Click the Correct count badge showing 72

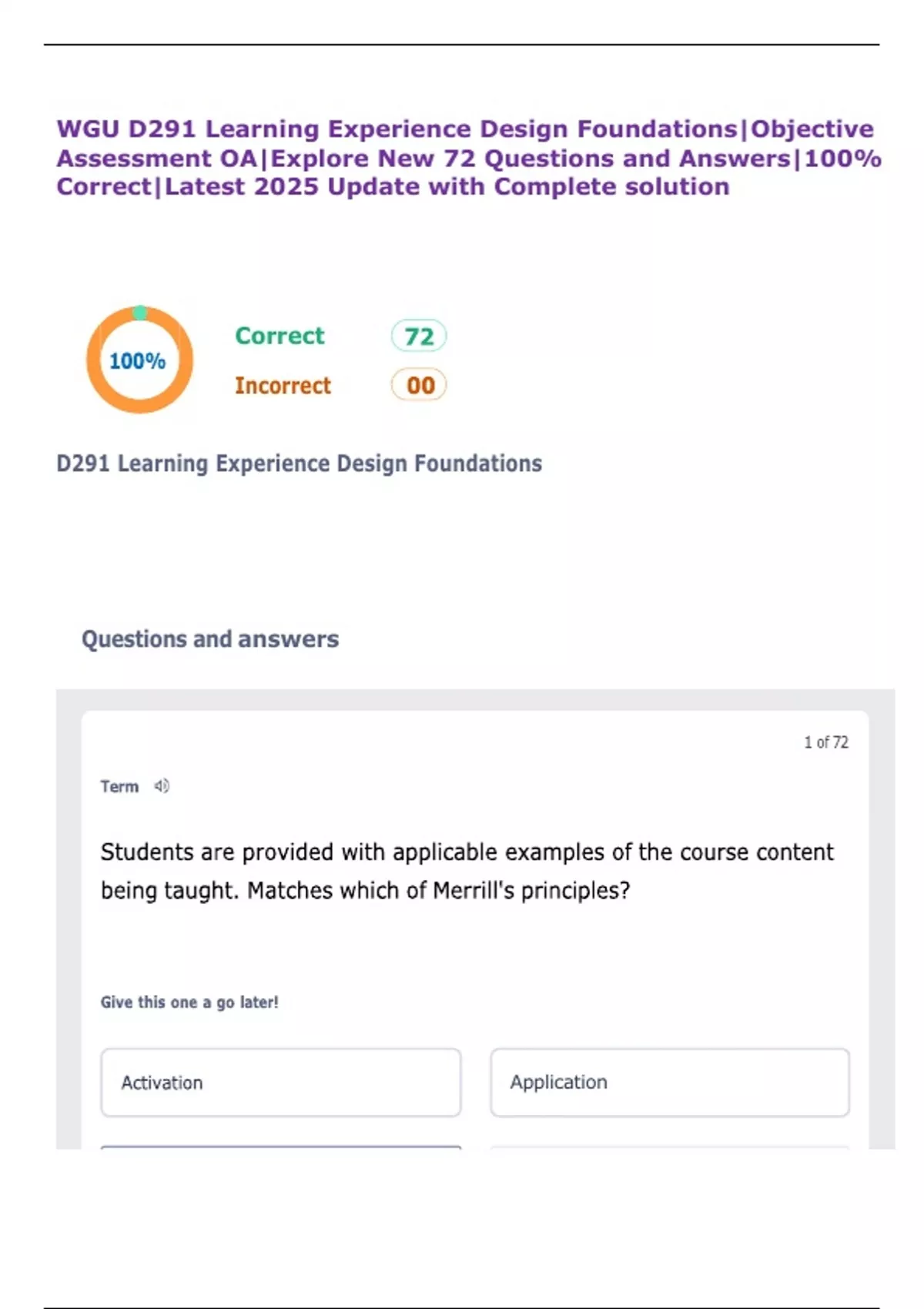[419, 336]
